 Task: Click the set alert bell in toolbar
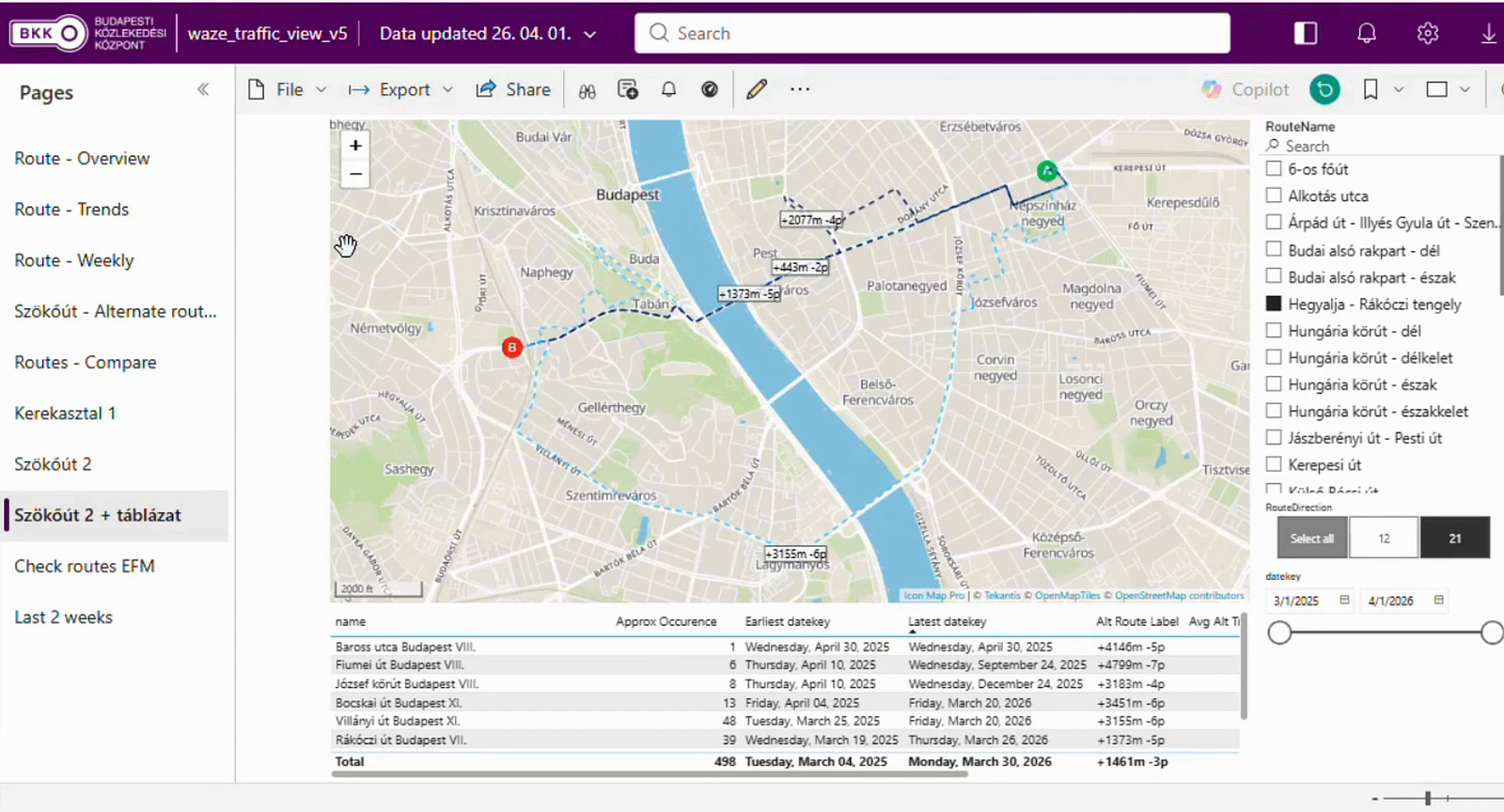(x=668, y=89)
